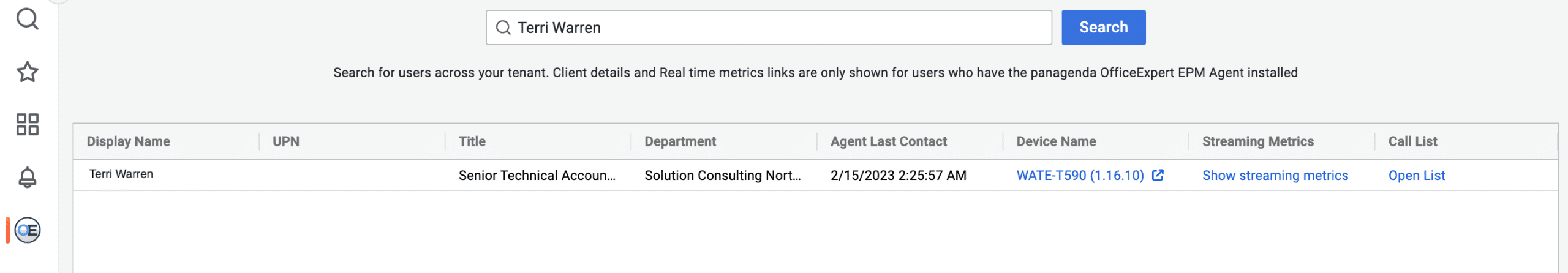Open the WATE-T590 (1.16.10) device link
This screenshot has width=1568, height=273.
click(1080, 176)
